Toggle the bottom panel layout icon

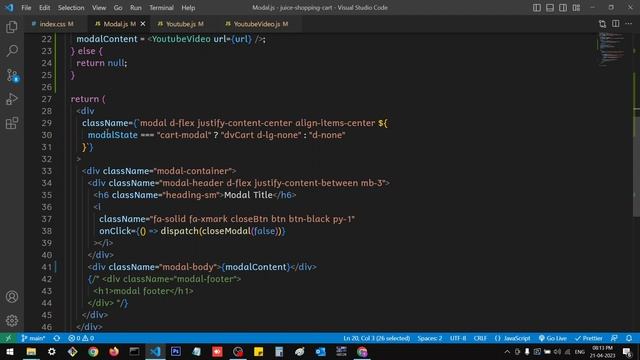click(550, 8)
